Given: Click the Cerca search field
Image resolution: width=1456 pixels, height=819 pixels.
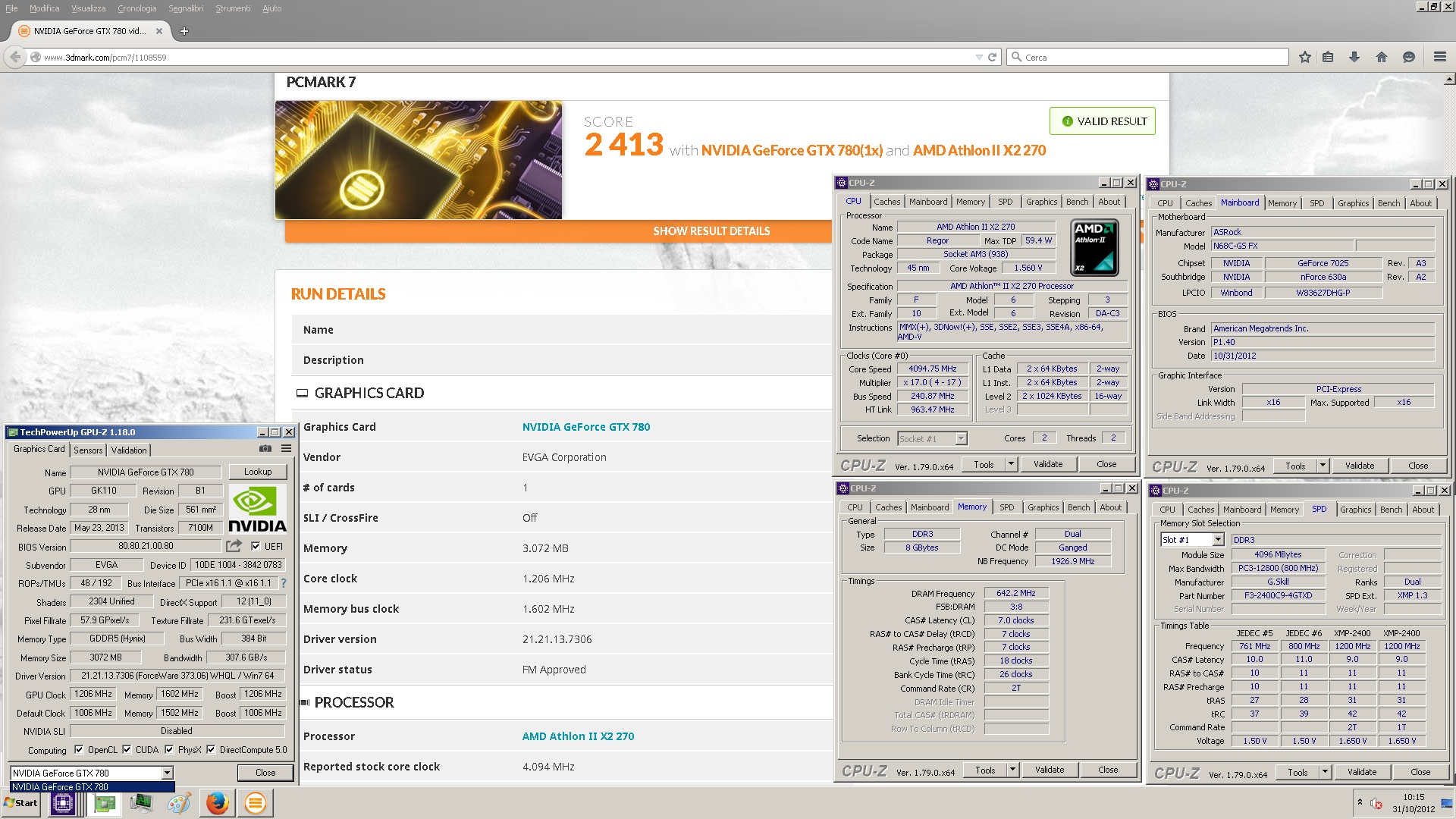Looking at the screenshot, I should (x=1147, y=57).
